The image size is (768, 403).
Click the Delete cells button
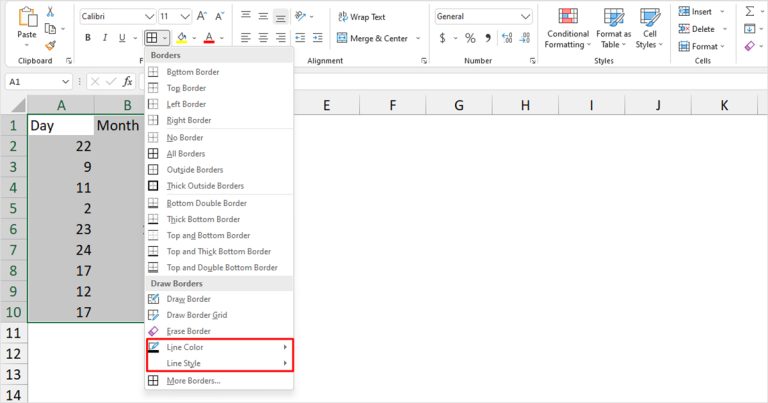697,29
